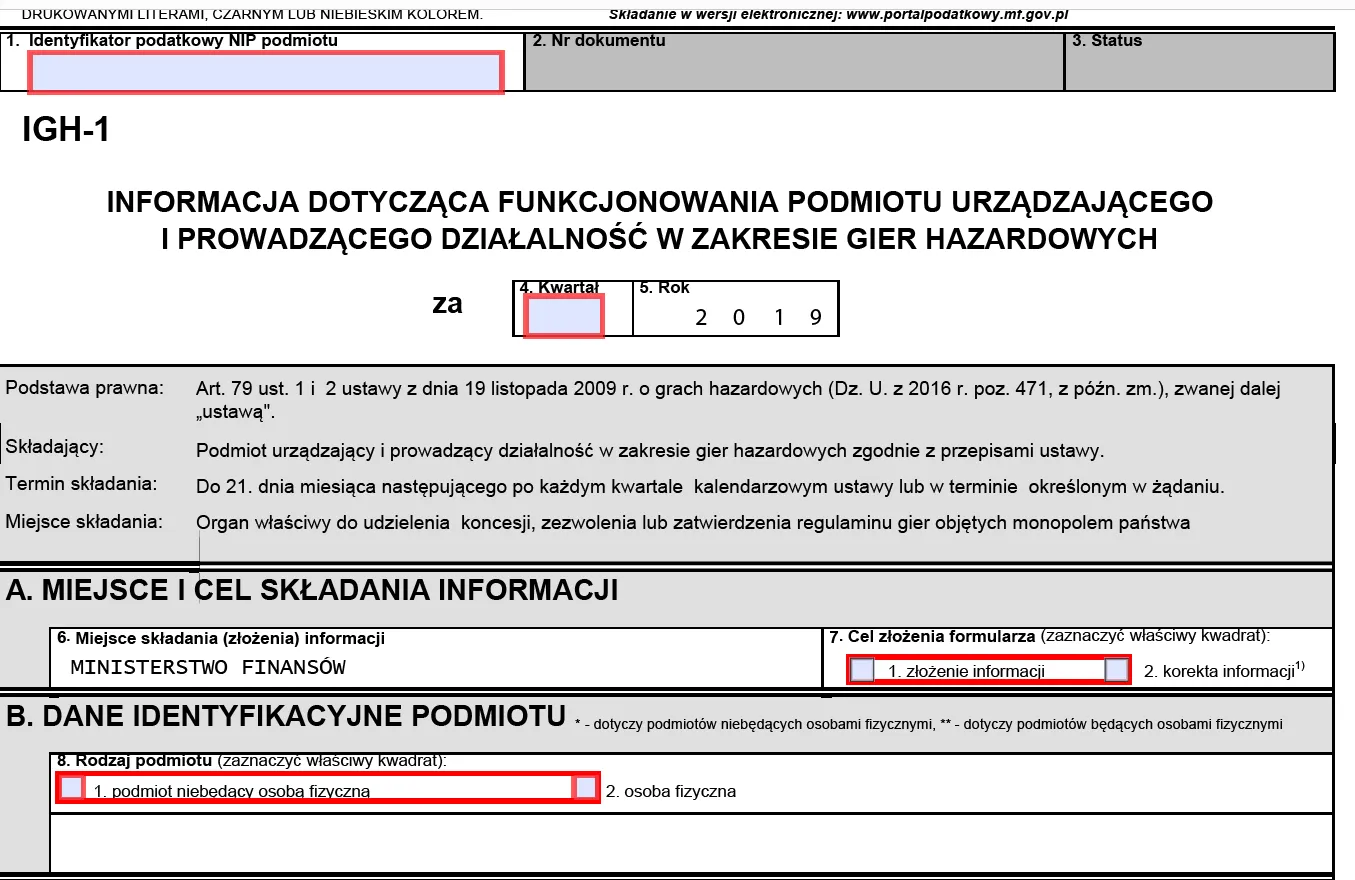The height and width of the screenshot is (880, 1355).
Task: Click the 'Składający' label
Action: [x=55, y=446]
